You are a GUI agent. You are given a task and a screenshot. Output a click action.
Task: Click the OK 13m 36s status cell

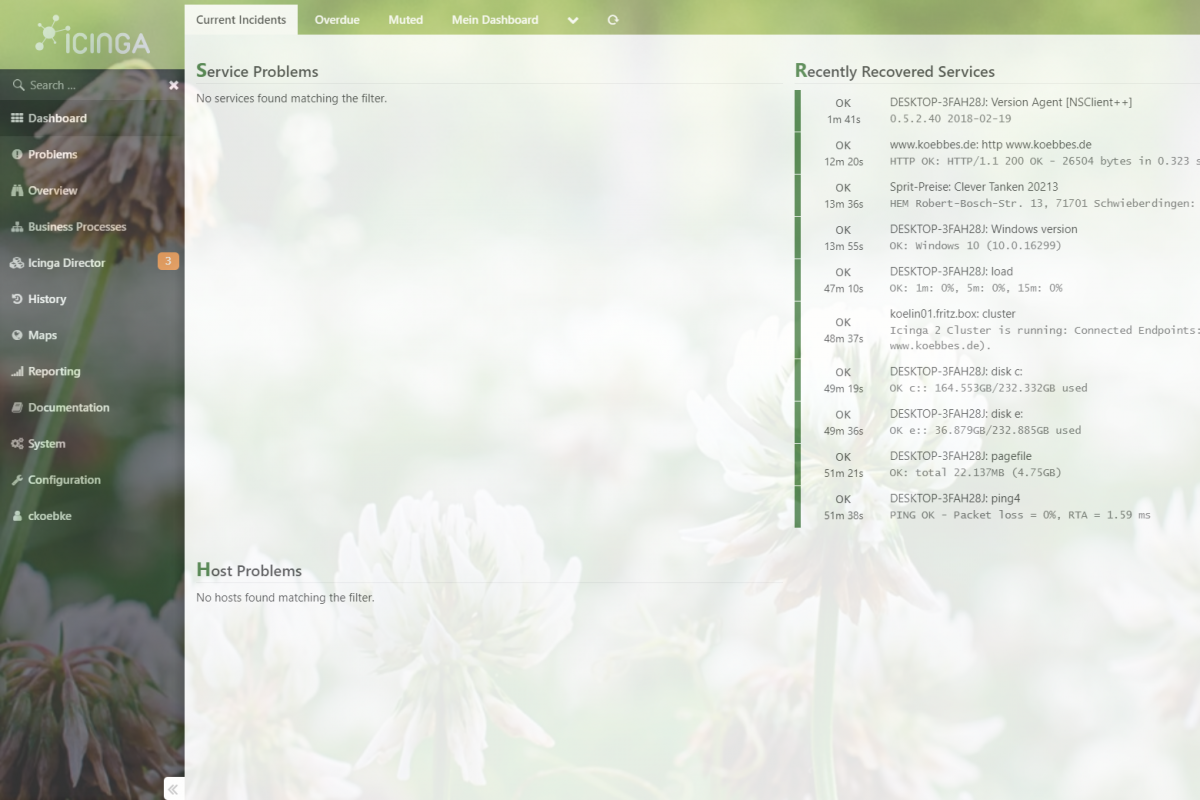tap(843, 195)
